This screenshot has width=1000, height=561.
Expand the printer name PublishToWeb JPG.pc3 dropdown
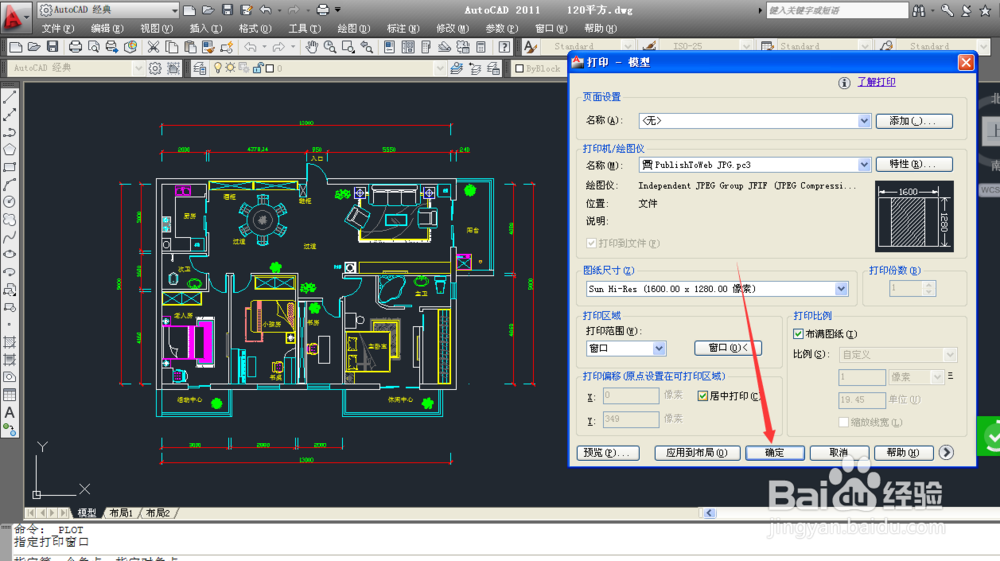pyautogui.click(x=864, y=164)
